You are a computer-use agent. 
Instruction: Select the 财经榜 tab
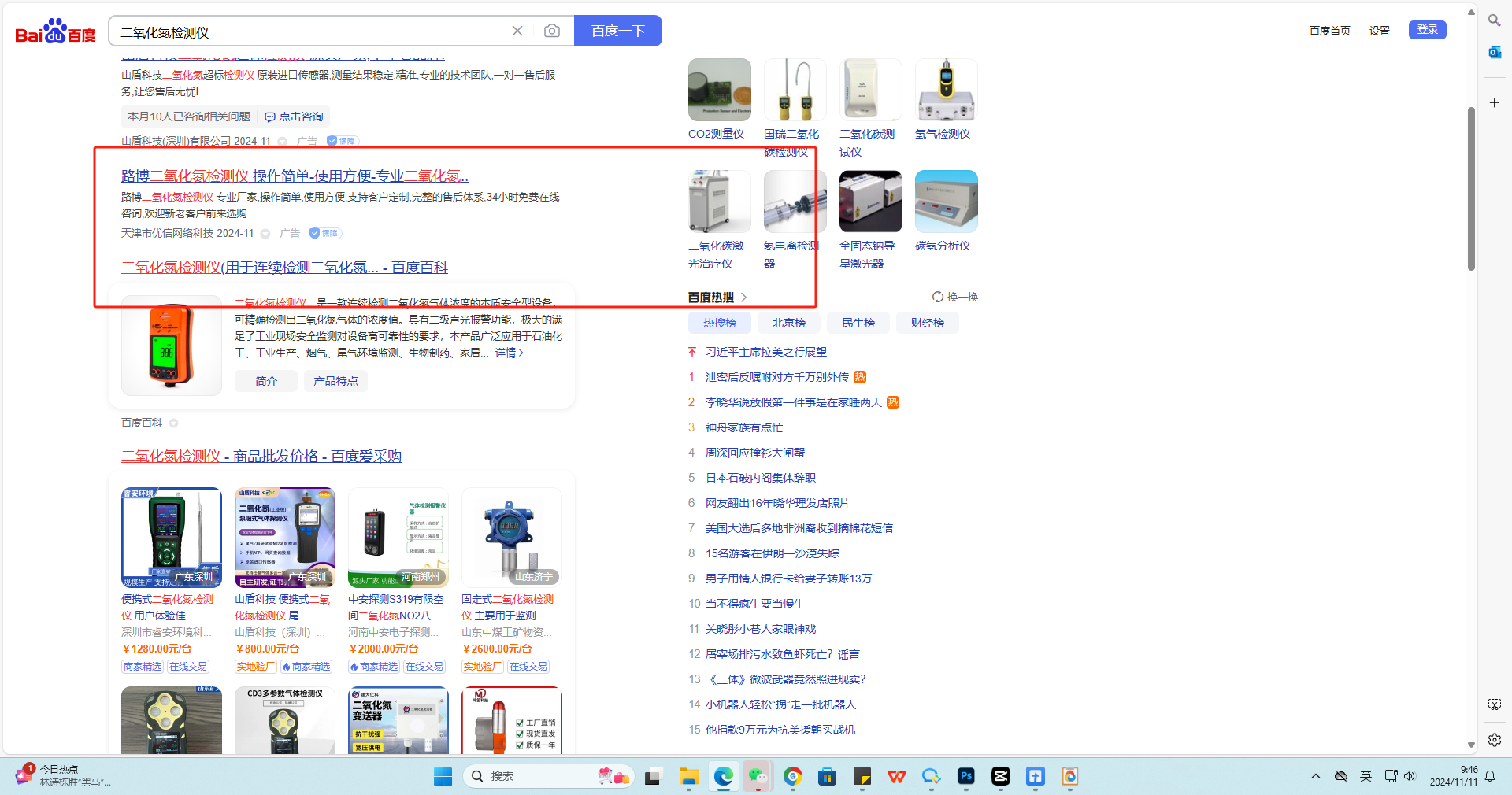click(927, 323)
